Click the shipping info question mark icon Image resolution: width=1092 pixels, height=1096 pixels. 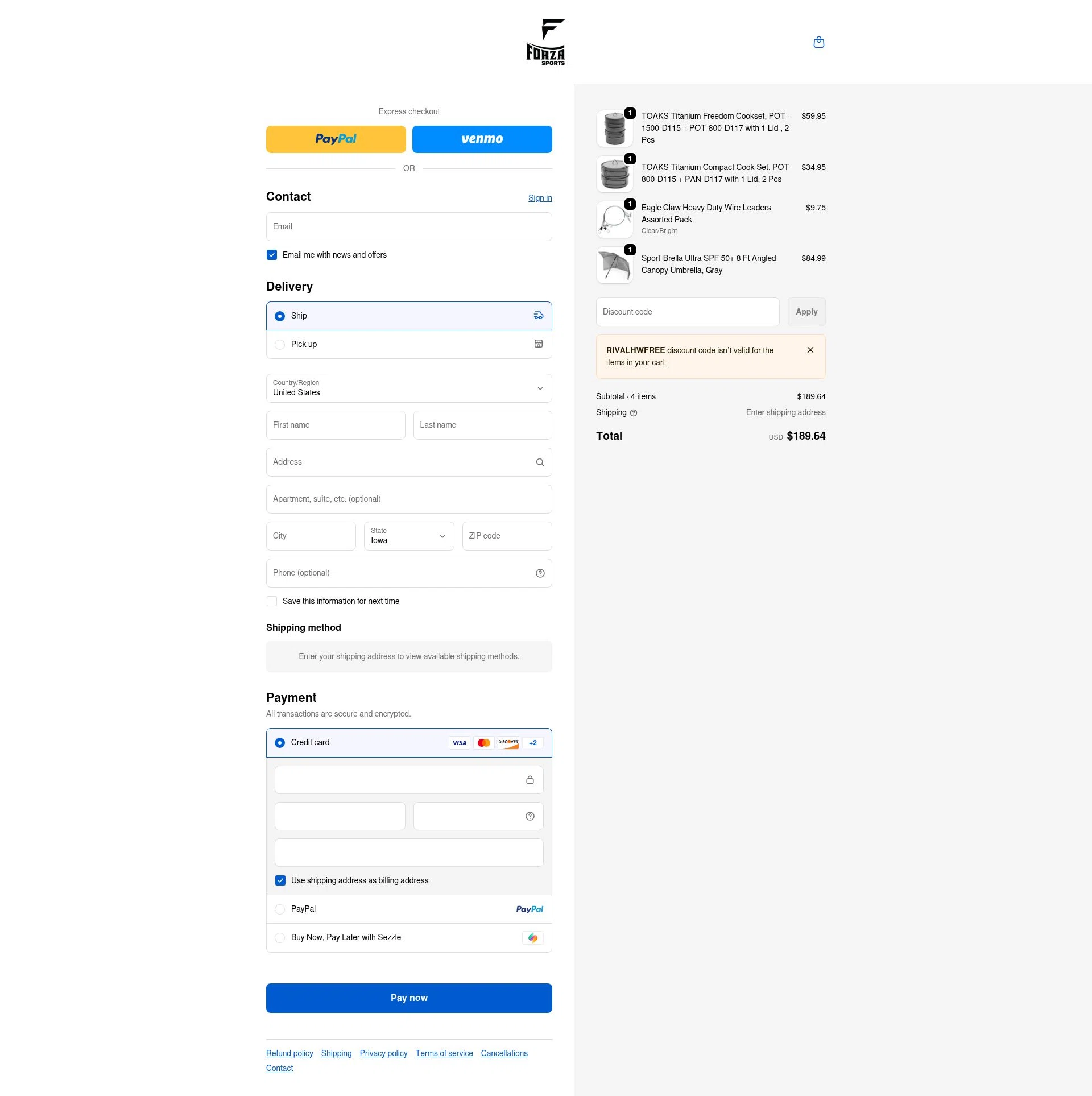coord(634,413)
